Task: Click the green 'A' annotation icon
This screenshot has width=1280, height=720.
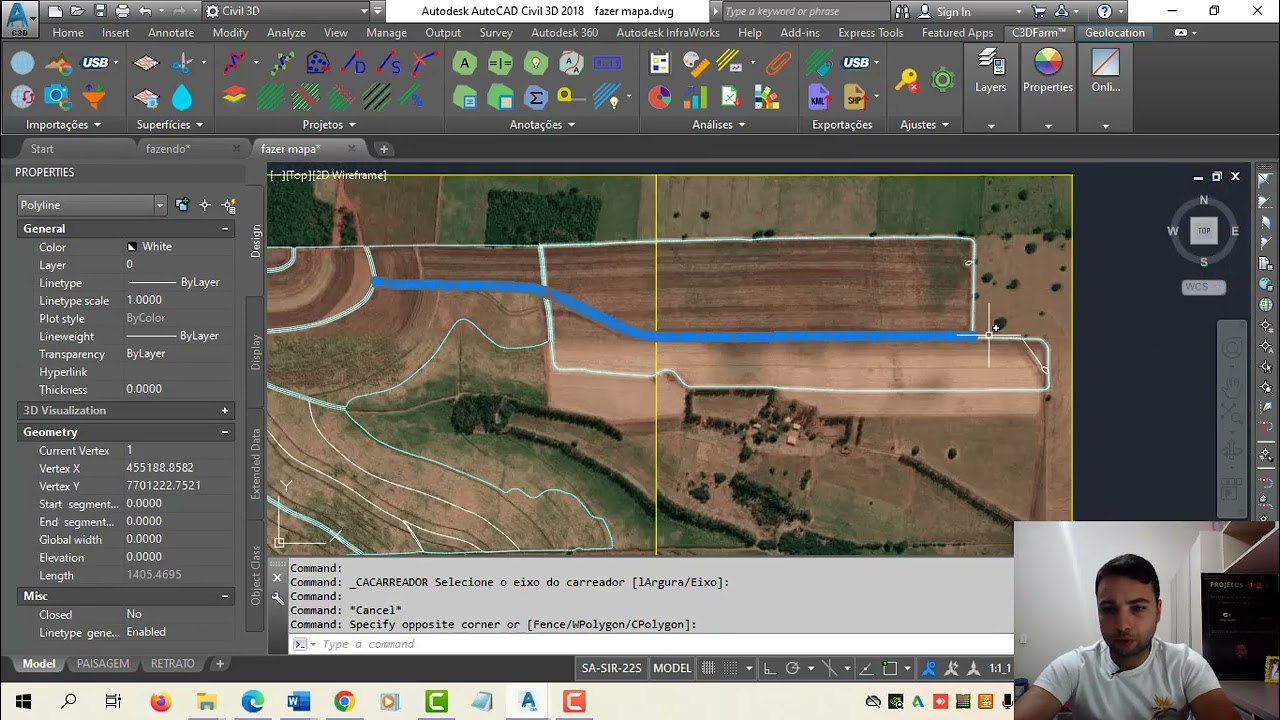Action: [464, 63]
